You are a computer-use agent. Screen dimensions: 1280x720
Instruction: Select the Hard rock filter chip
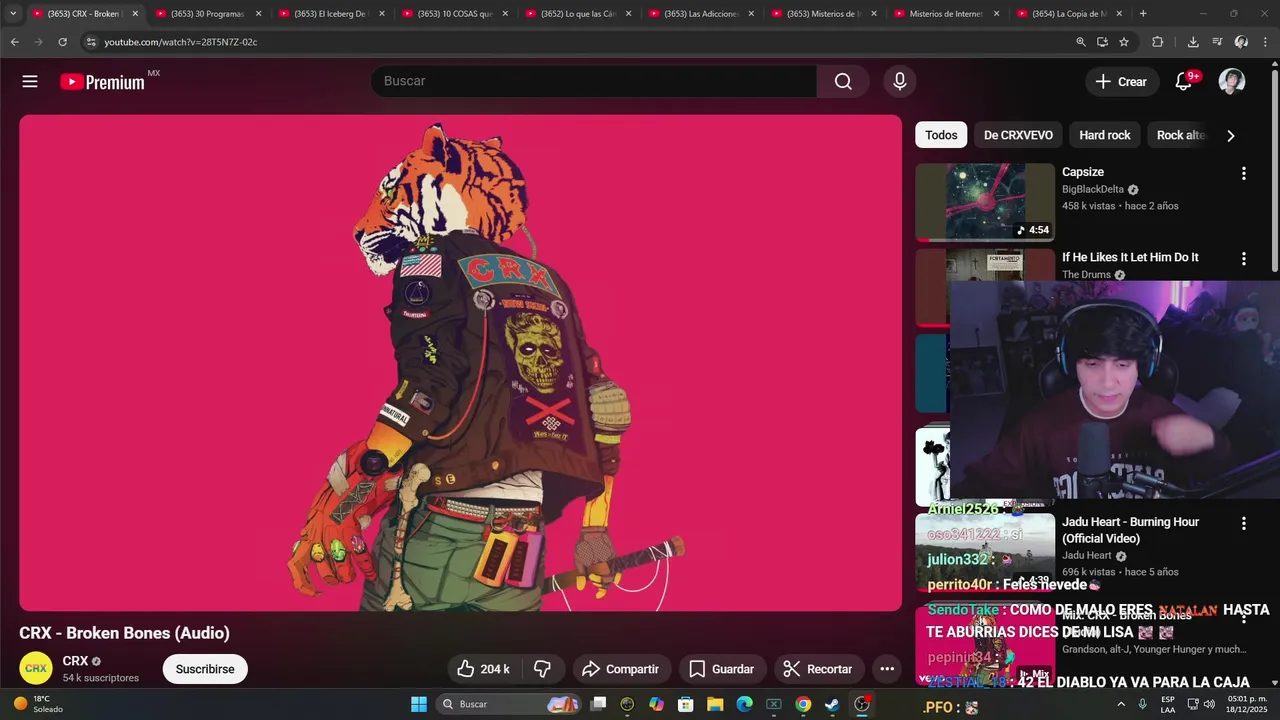[1105, 135]
